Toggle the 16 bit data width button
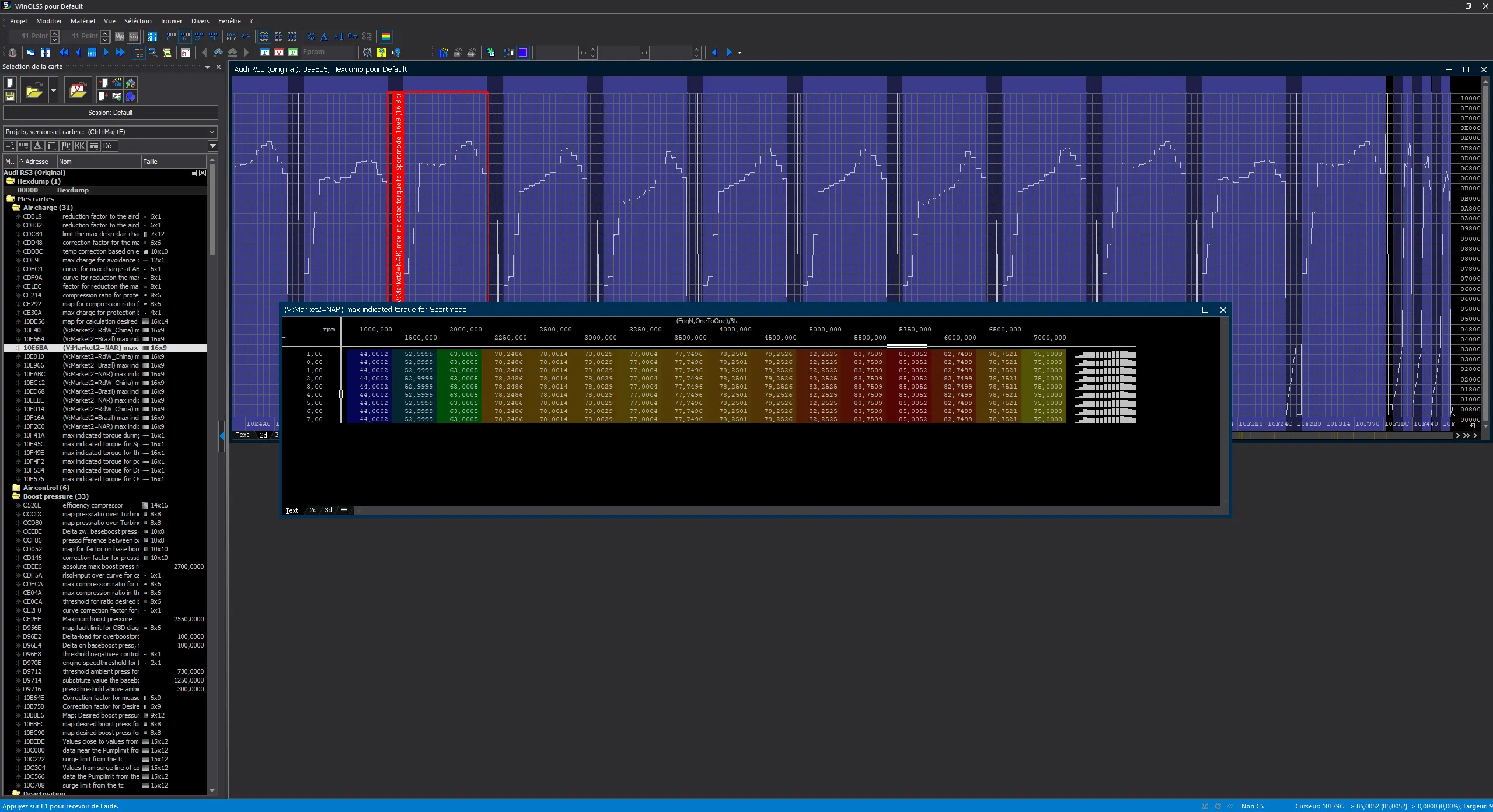The height and width of the screenshot is (812, 1493). [x=185, y=37]
